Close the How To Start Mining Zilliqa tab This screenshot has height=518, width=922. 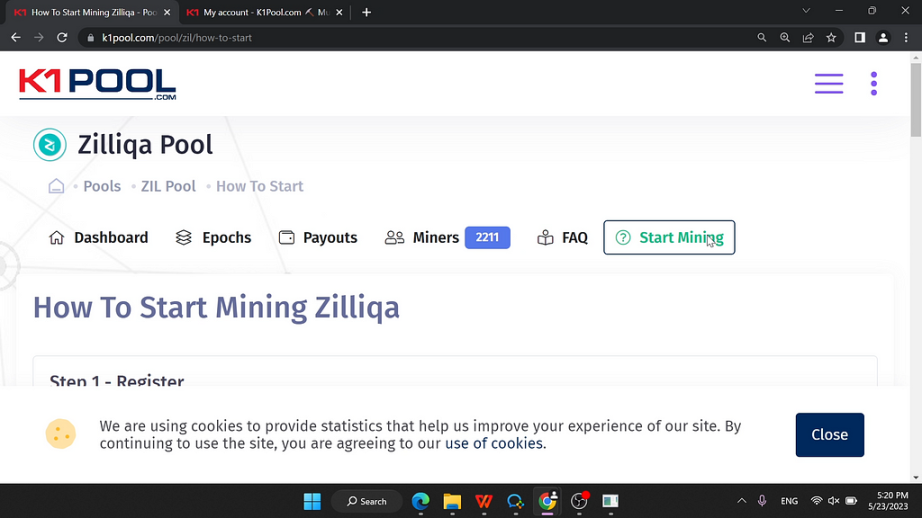pyautogui.click(x=167, y=12)
